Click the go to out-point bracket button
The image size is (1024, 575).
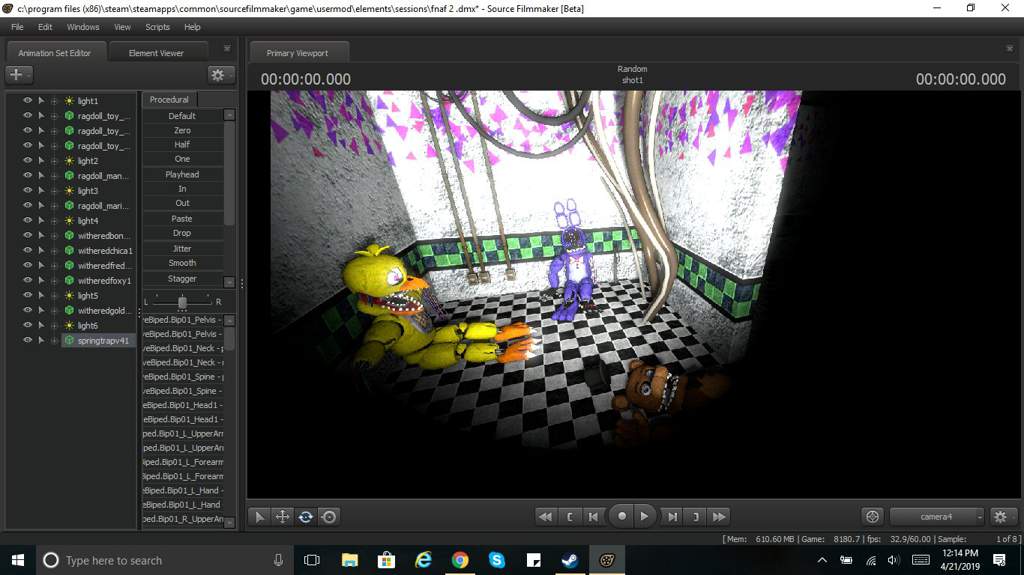click(x=696, y=516)
